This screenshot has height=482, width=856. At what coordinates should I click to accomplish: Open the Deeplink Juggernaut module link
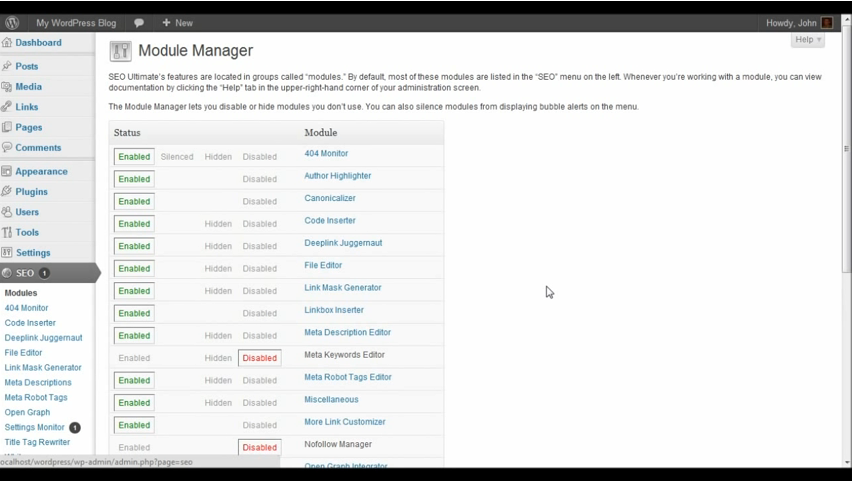pos(343,243)
